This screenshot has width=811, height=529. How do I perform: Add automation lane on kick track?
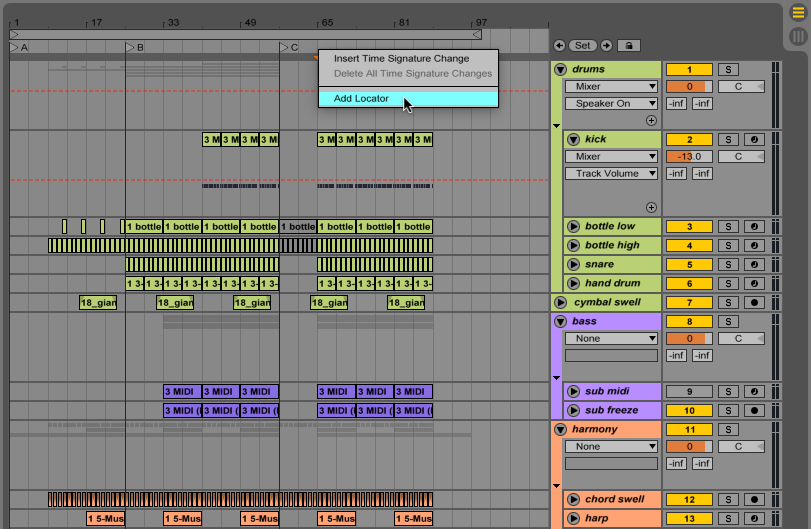[x=651, y=207]
